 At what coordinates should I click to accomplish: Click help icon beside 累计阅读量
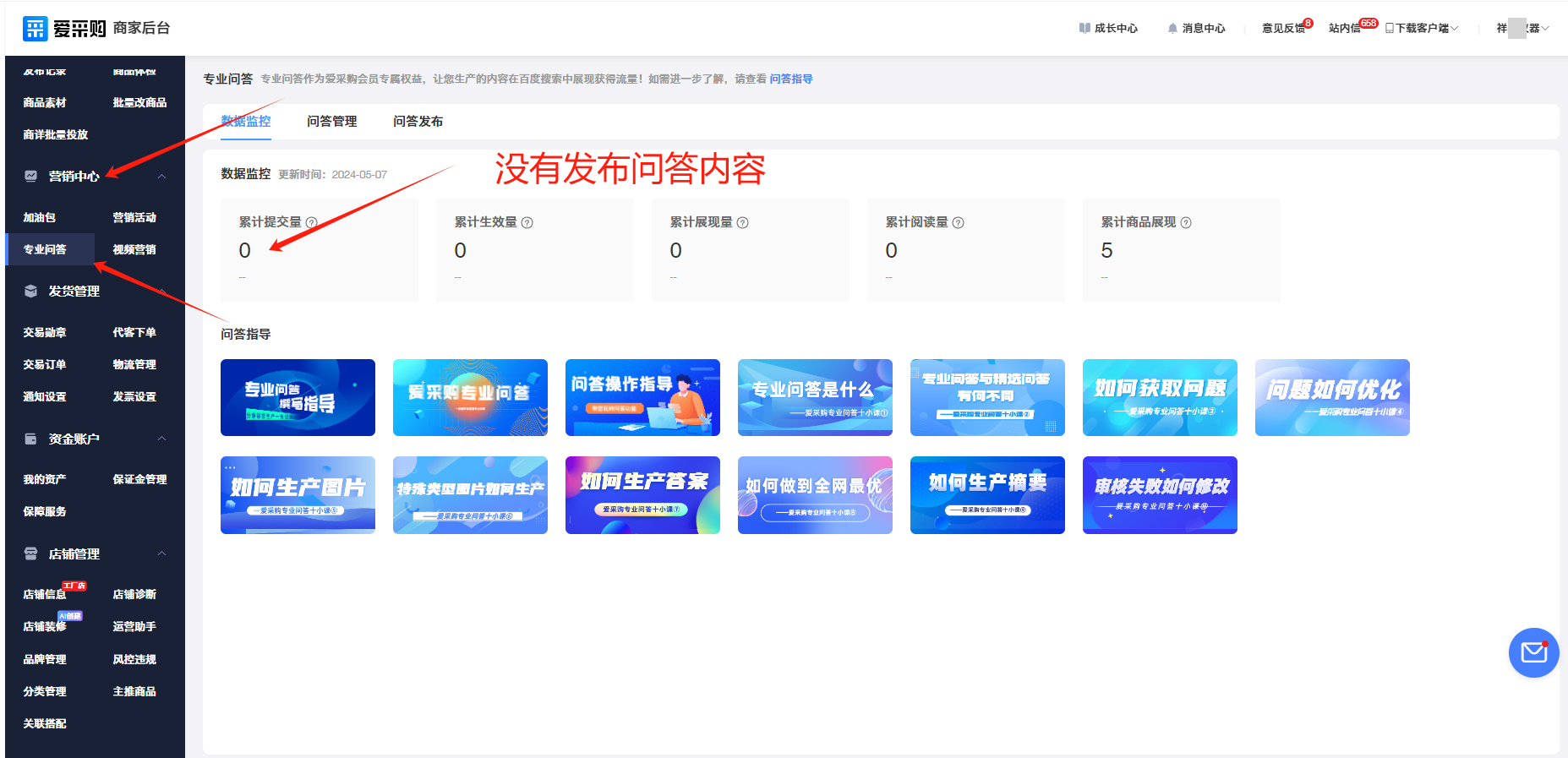pos(958,223)
